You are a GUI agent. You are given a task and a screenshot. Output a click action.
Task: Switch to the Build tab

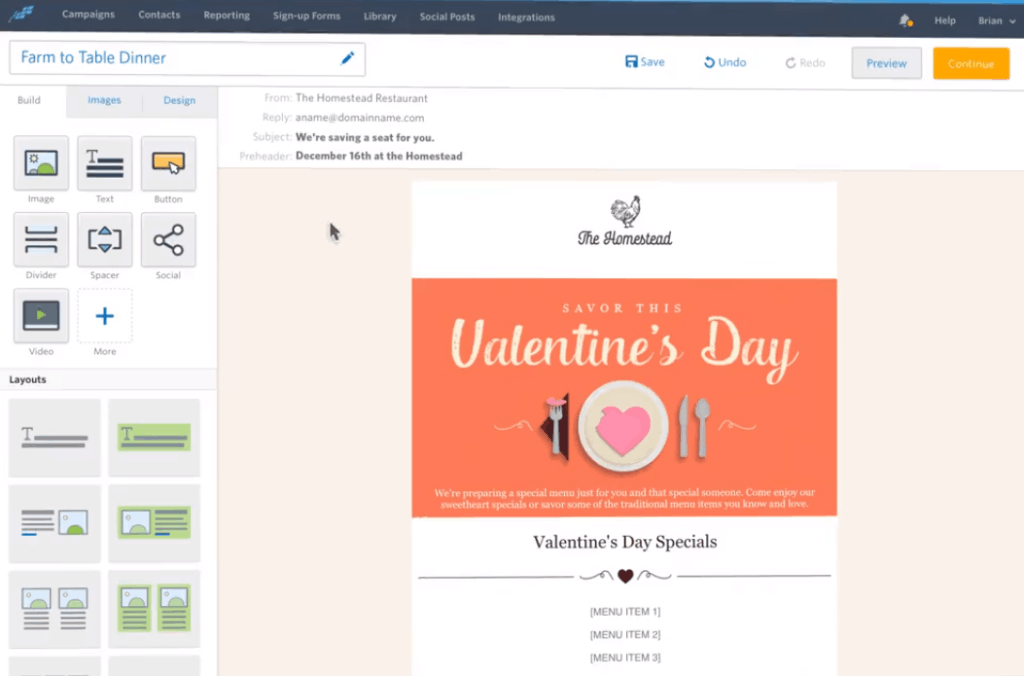pos(29,100)
